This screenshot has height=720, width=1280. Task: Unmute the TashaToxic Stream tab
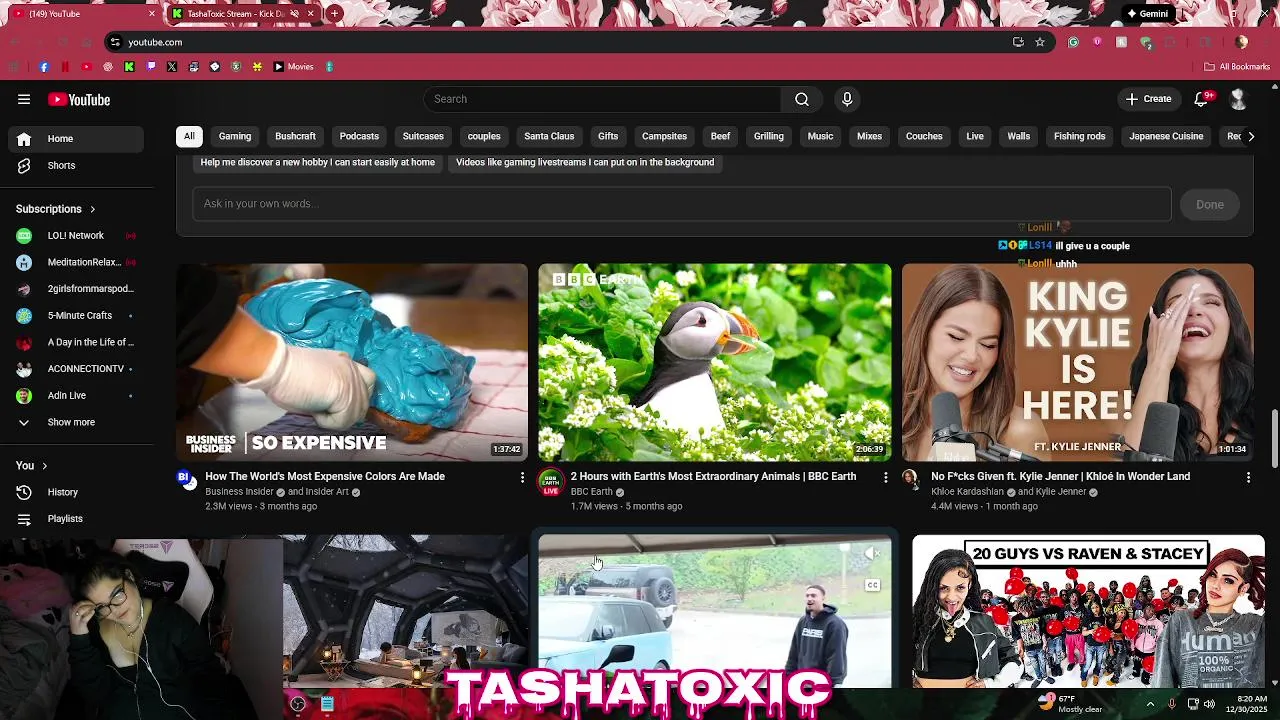tap(294, 14)
